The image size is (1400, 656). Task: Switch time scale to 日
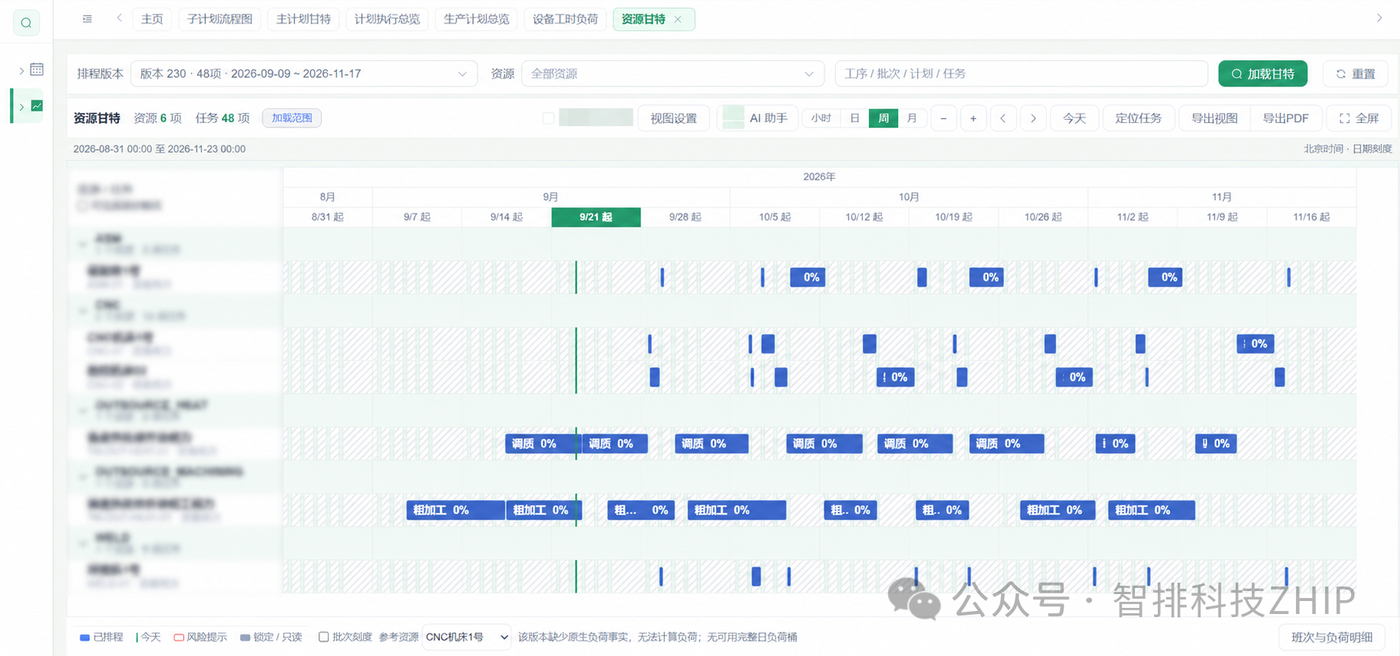[x=854, y=118]
